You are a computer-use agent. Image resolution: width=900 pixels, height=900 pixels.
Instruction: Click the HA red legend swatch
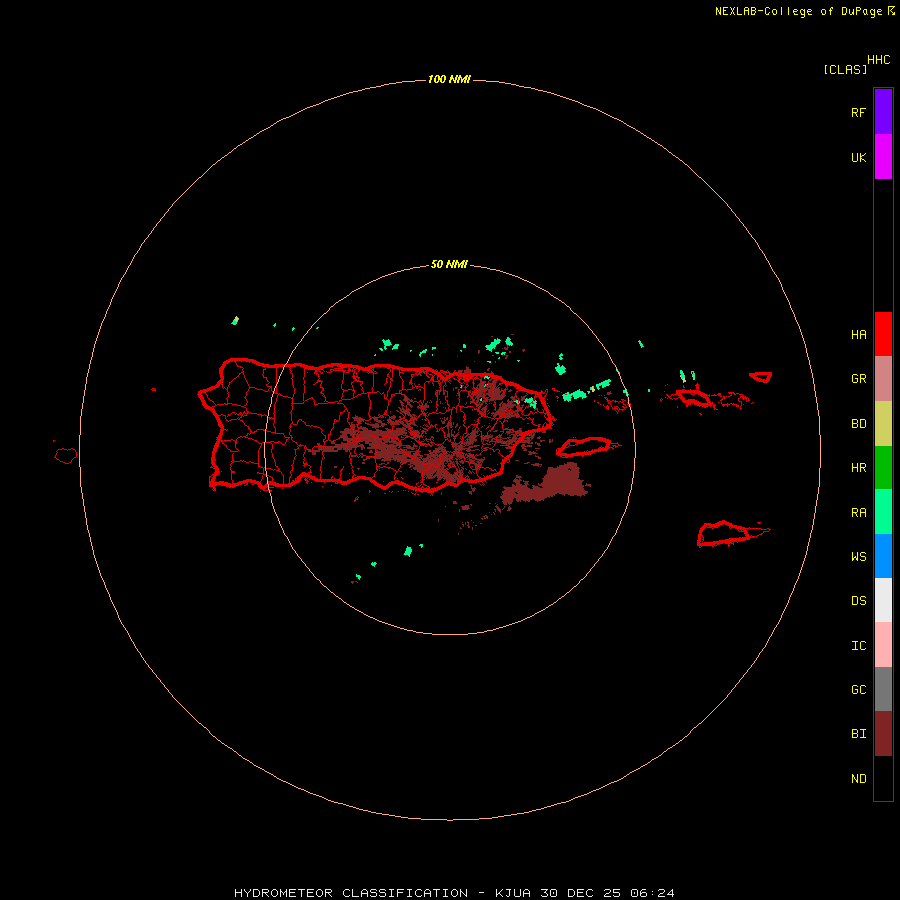883,334
